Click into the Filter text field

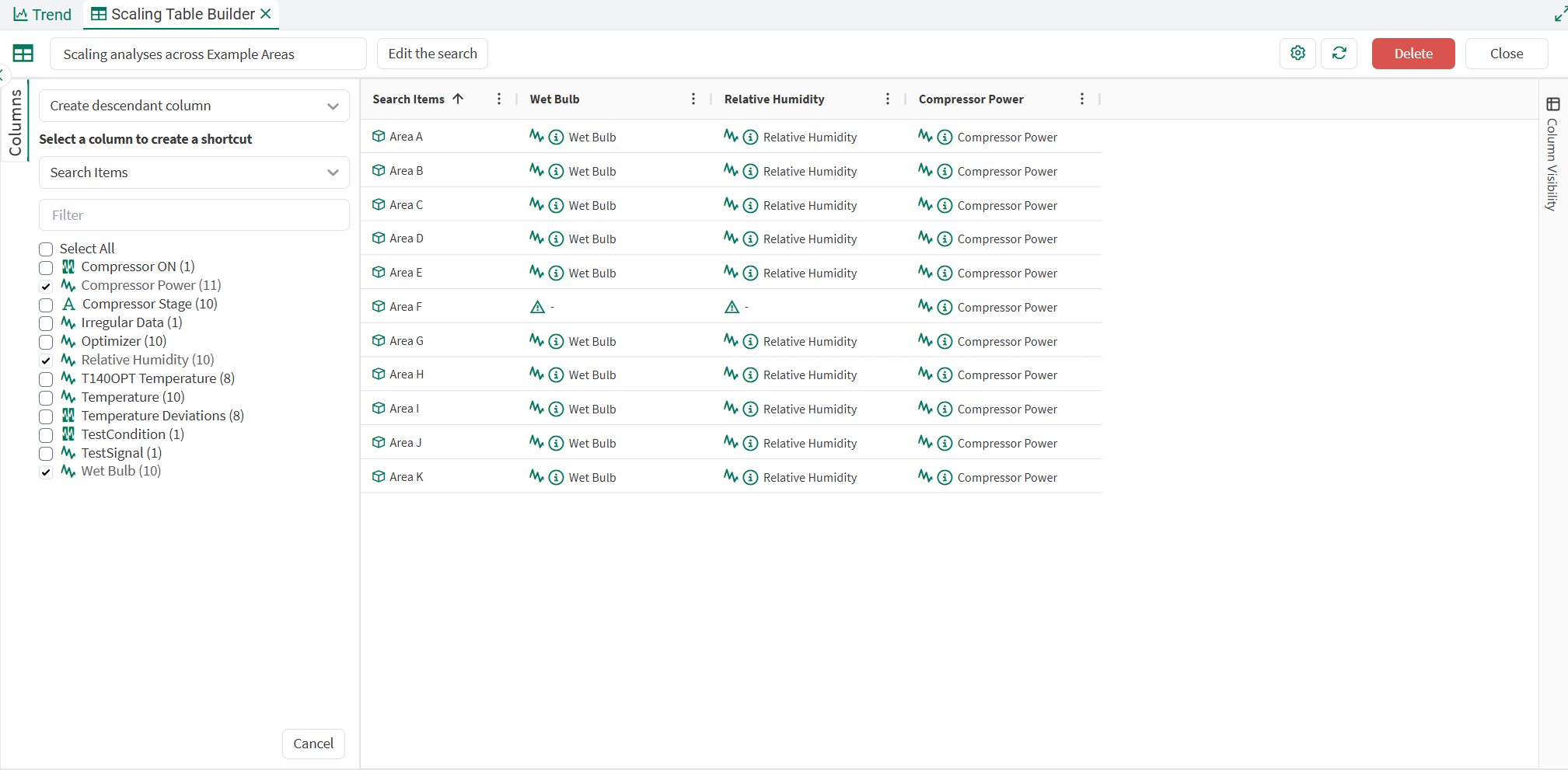tap(194, 215)
